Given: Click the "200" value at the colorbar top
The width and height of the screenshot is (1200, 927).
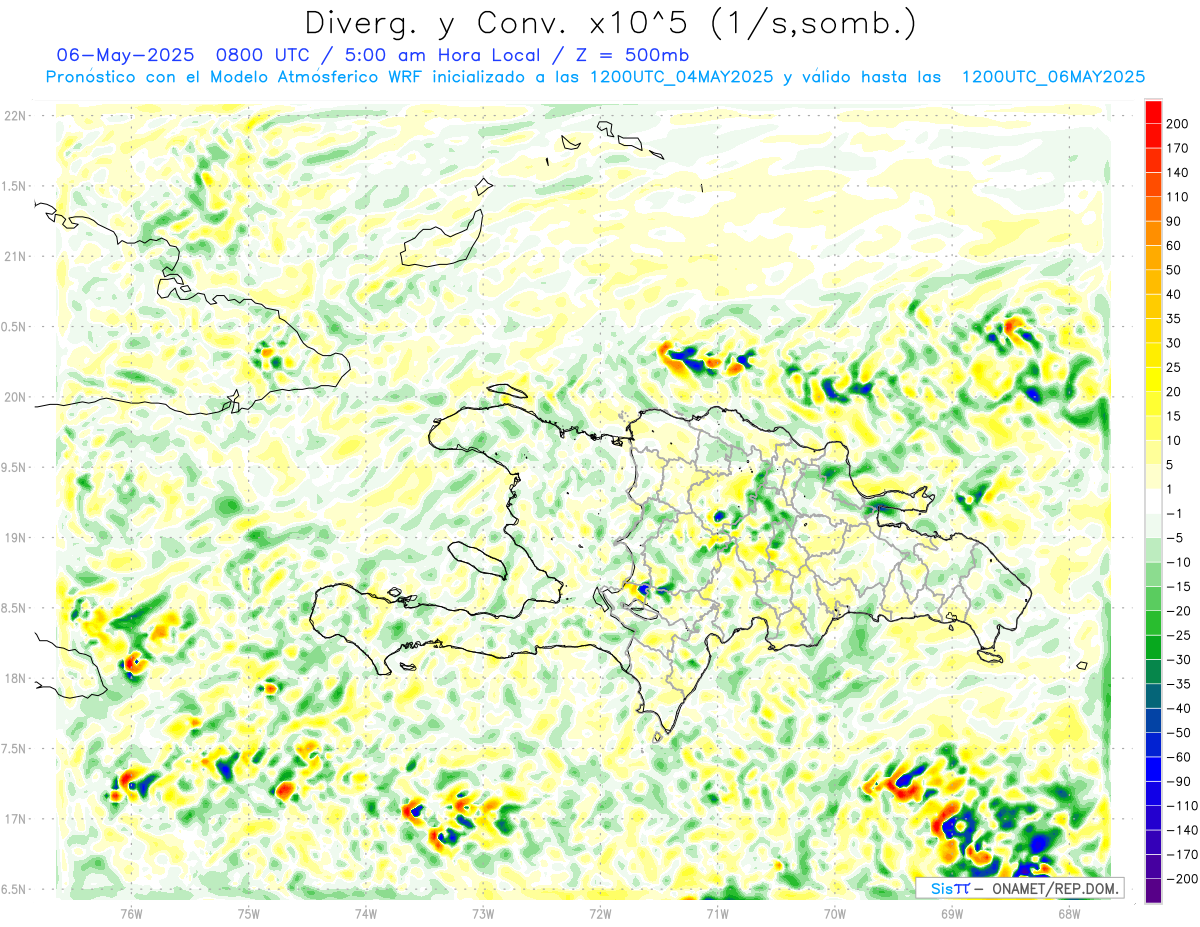Looking at the screenshot, I should click(1179, 124).
